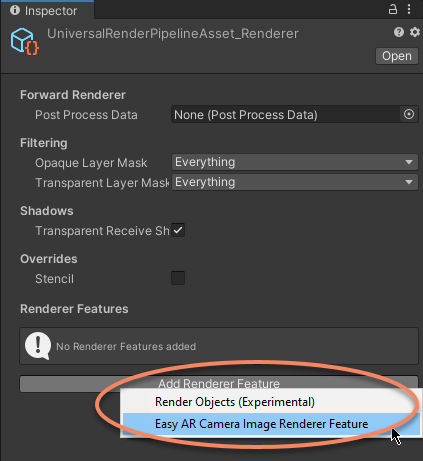Click Add Renderer Feature button

219,384
